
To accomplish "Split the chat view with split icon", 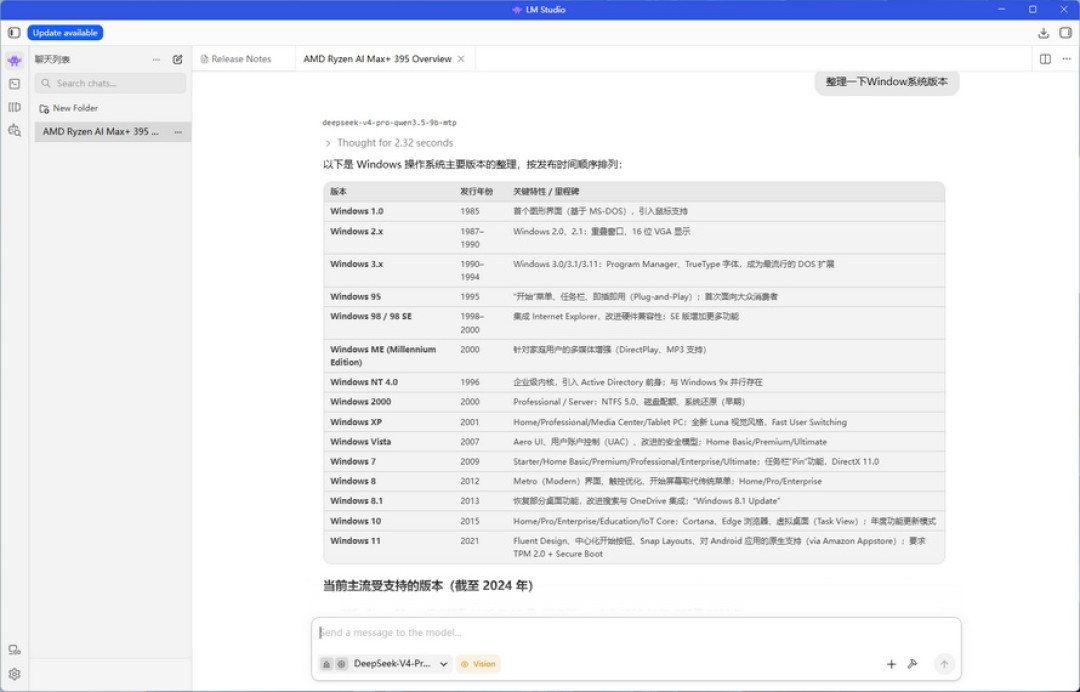I will pyautogui.click(x=1045, y=59).
